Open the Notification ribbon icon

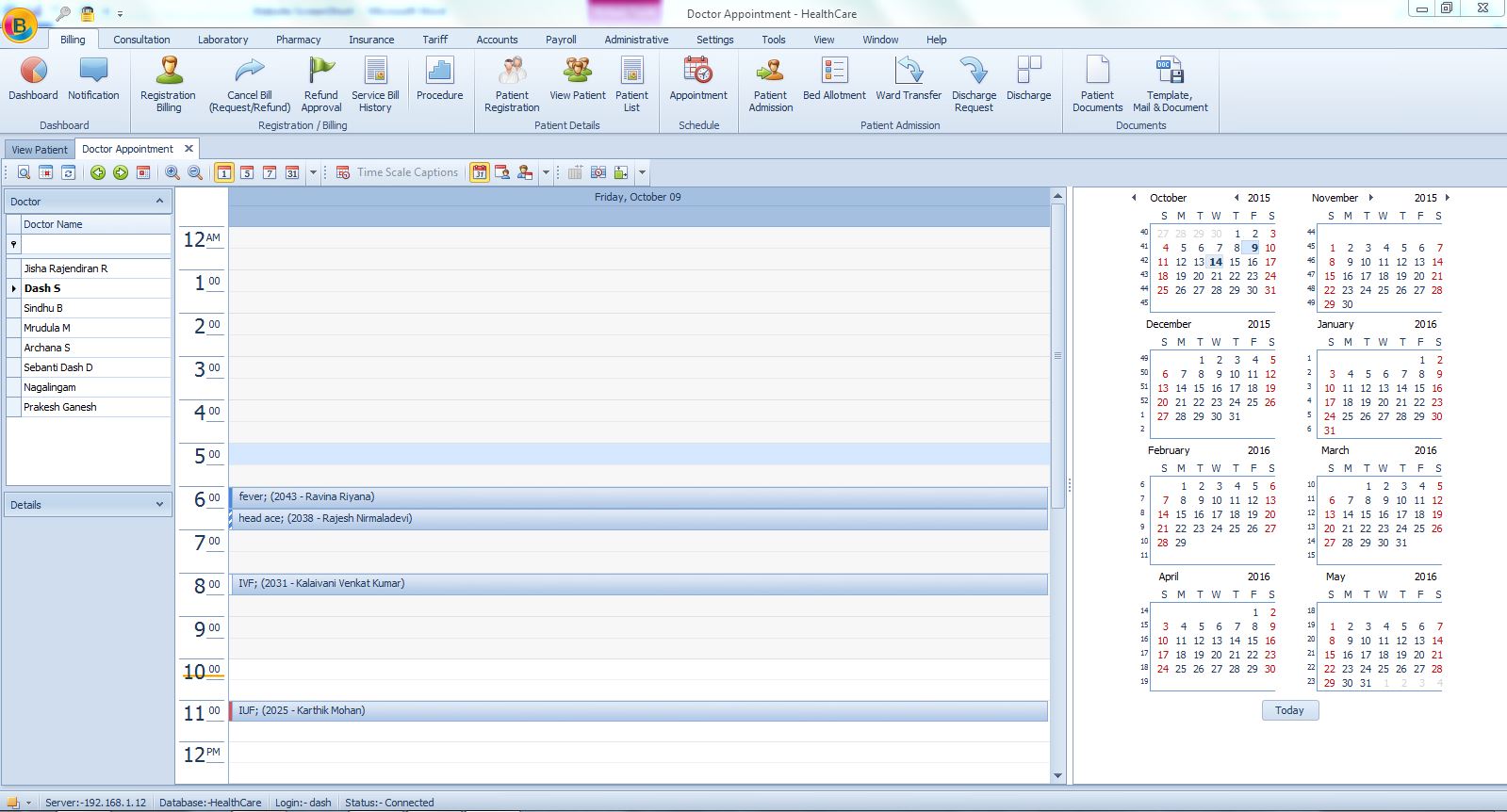pos(93,79)
